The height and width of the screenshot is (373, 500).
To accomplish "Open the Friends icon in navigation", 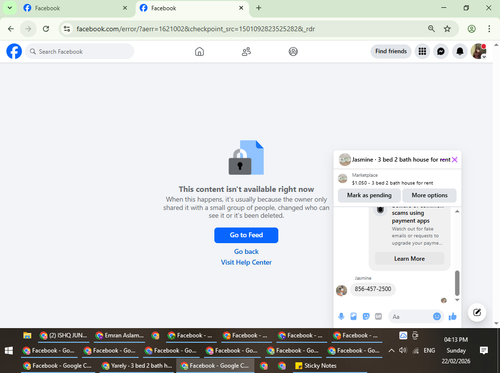I will click(x=246, y=51).
